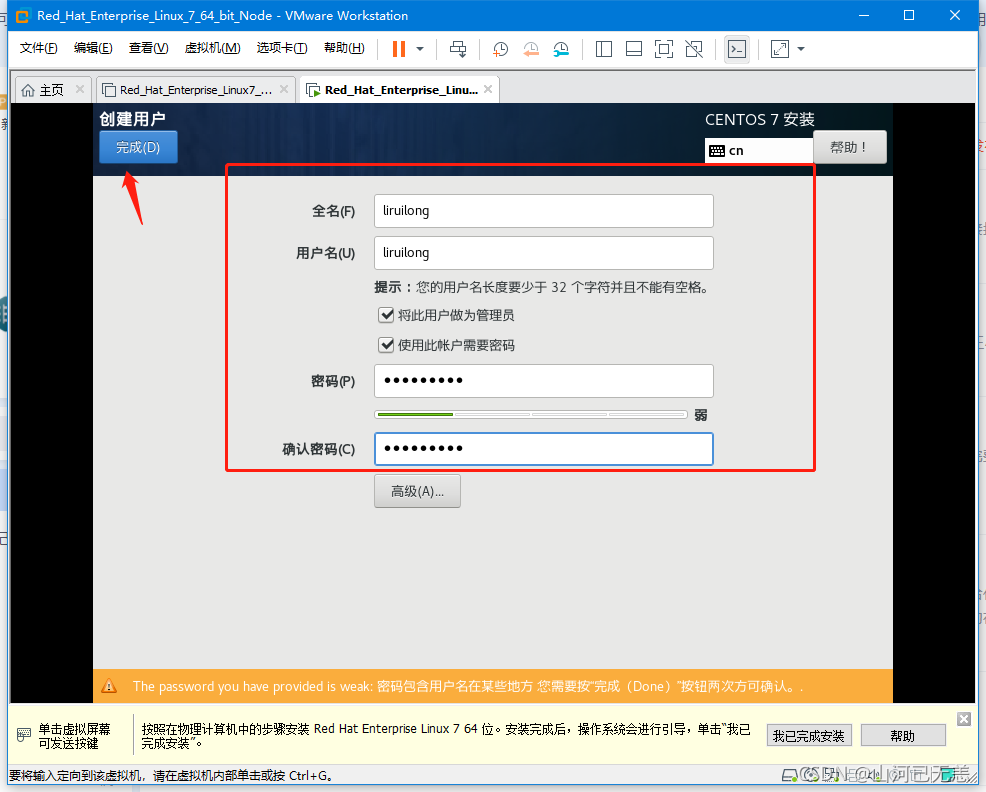Open the 选项卡(T) menu
The width and height of the screenshot is (986, 792).
[x=282, y=48]
